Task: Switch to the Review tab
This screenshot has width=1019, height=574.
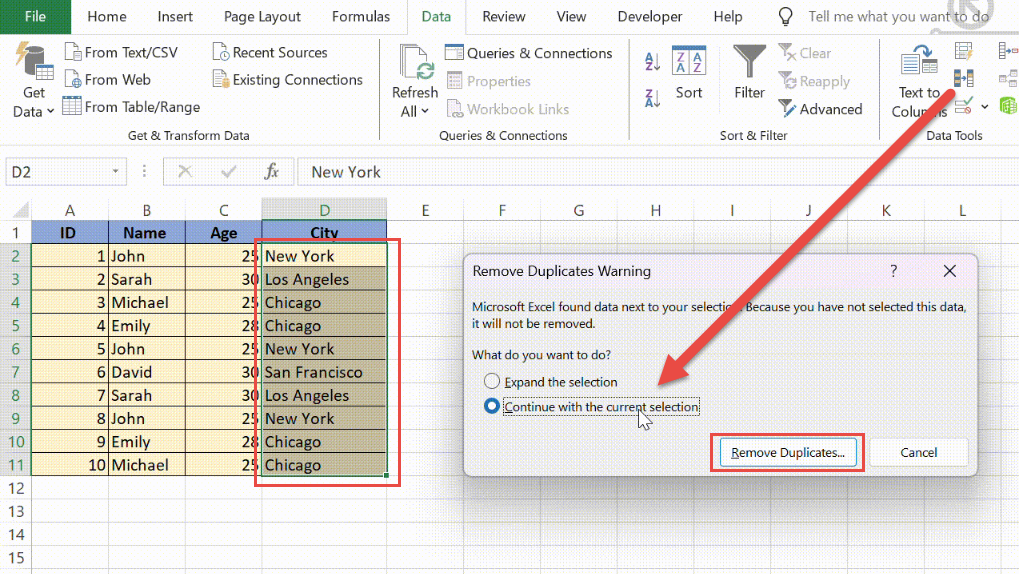Action: [504, 17]
